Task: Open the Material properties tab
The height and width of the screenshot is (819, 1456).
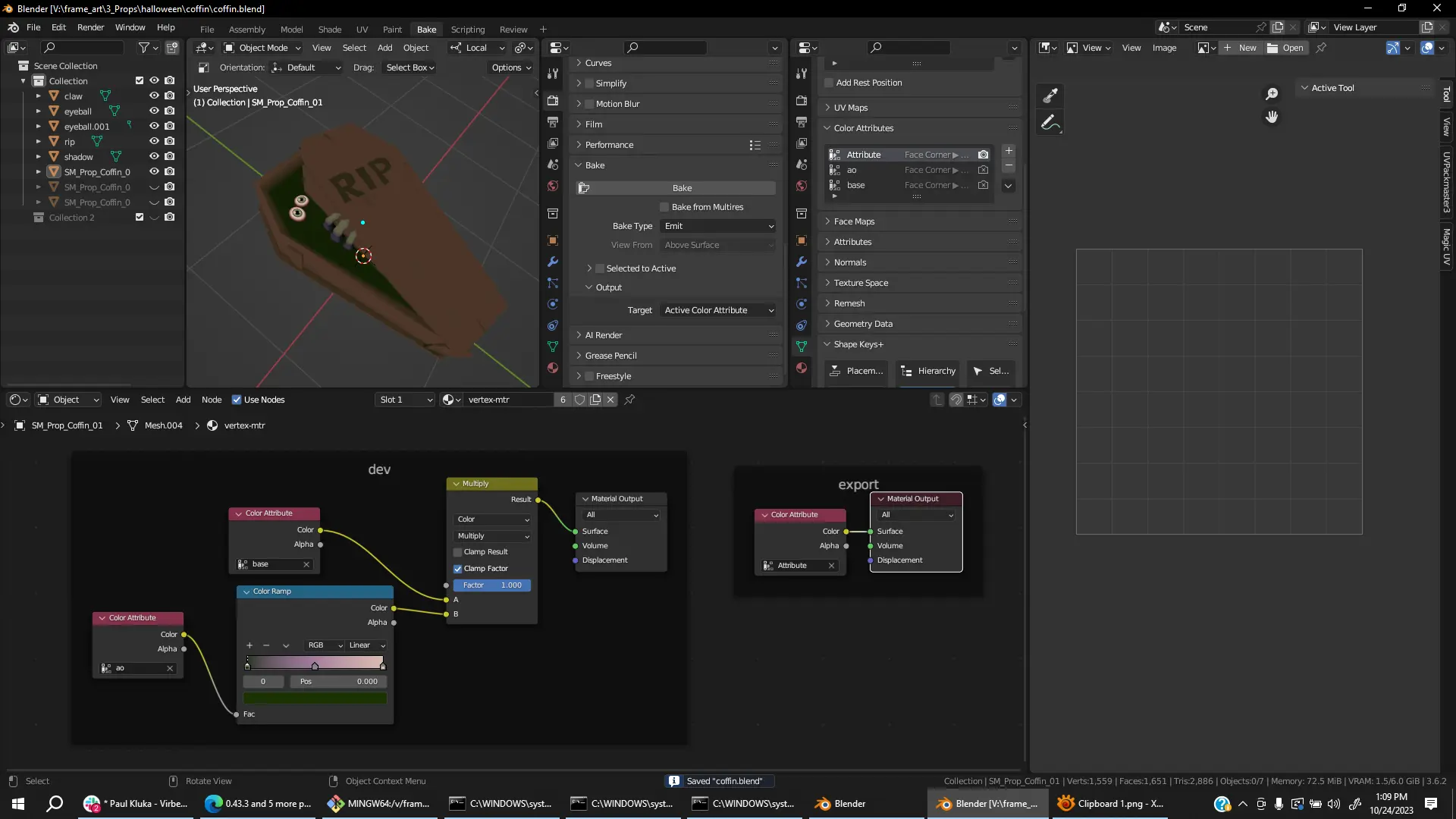Action: click(553, 368)
